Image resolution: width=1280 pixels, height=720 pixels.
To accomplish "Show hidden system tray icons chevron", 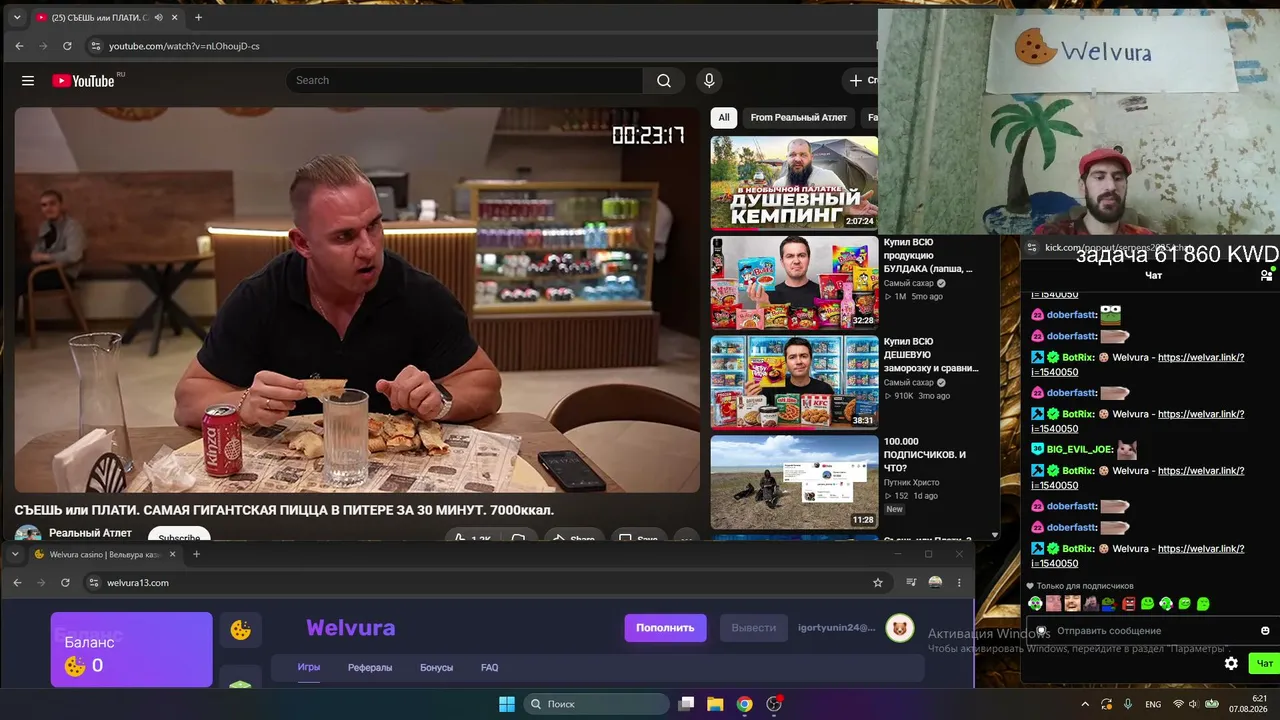I will (x=1085, y=704).
